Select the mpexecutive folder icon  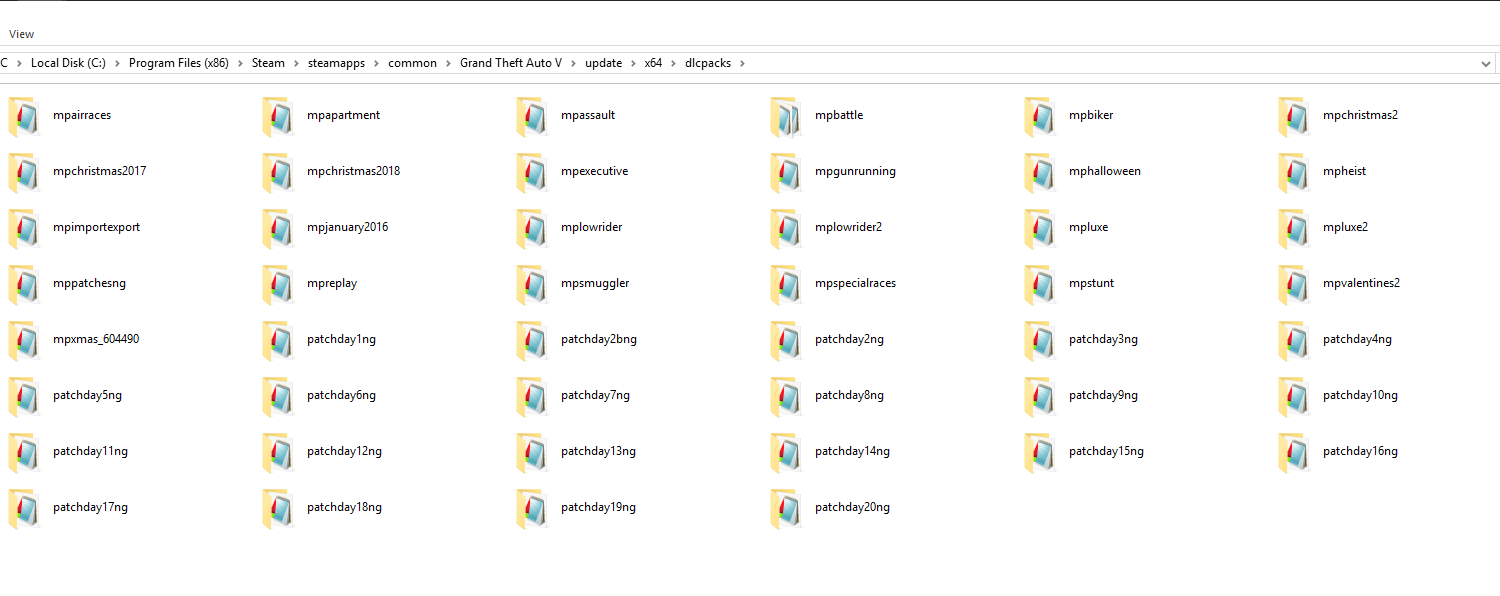pyautogui.click(x=531, y=172)
